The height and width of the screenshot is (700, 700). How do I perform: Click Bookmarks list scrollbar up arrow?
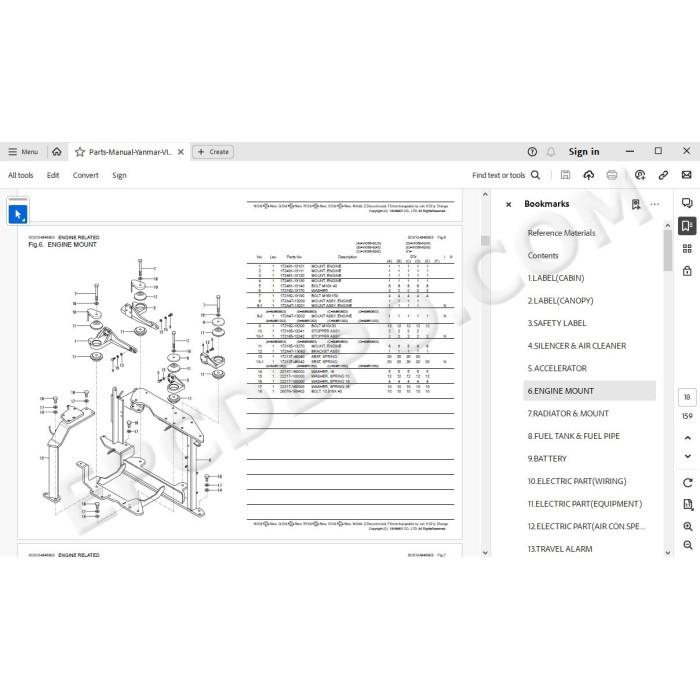coord(668,226)
